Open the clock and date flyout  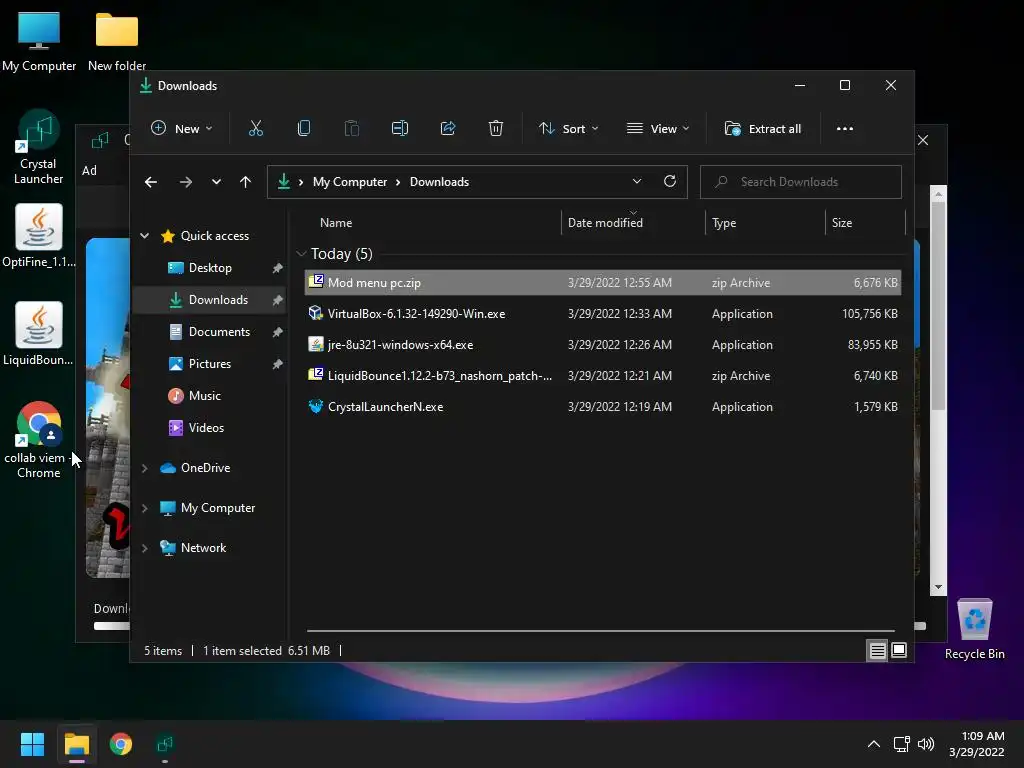coord(977,744)
